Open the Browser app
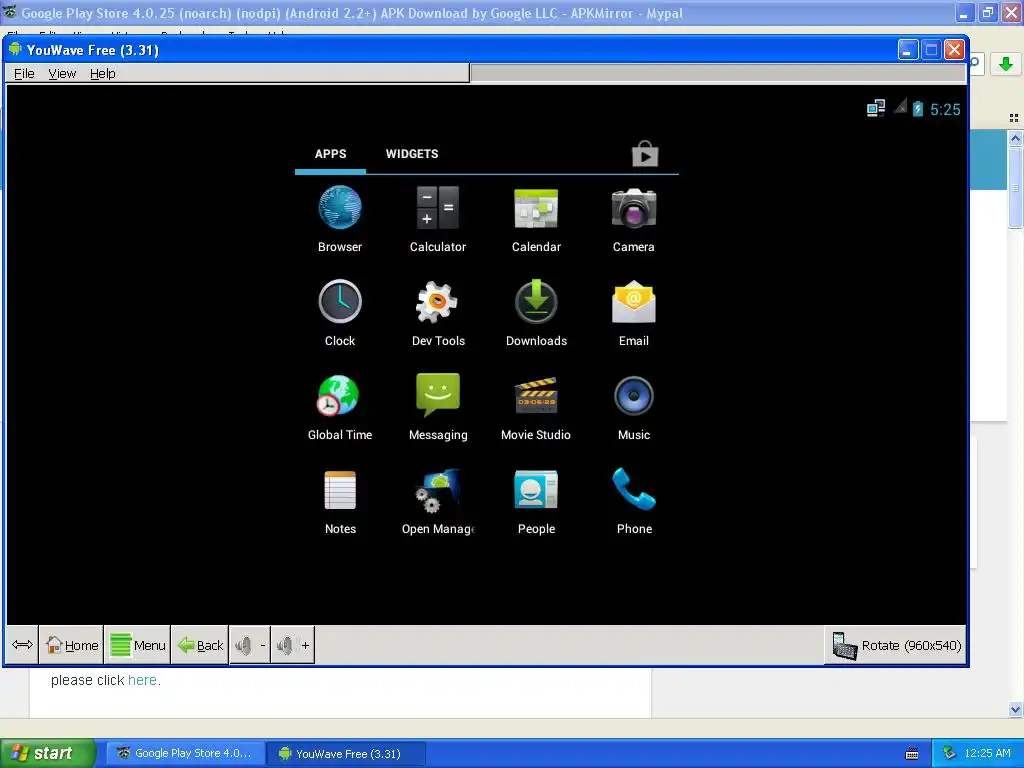Image resolution: width=1024 pixels, height=768 pixels. pyautogui.click(x=340, y=219)
